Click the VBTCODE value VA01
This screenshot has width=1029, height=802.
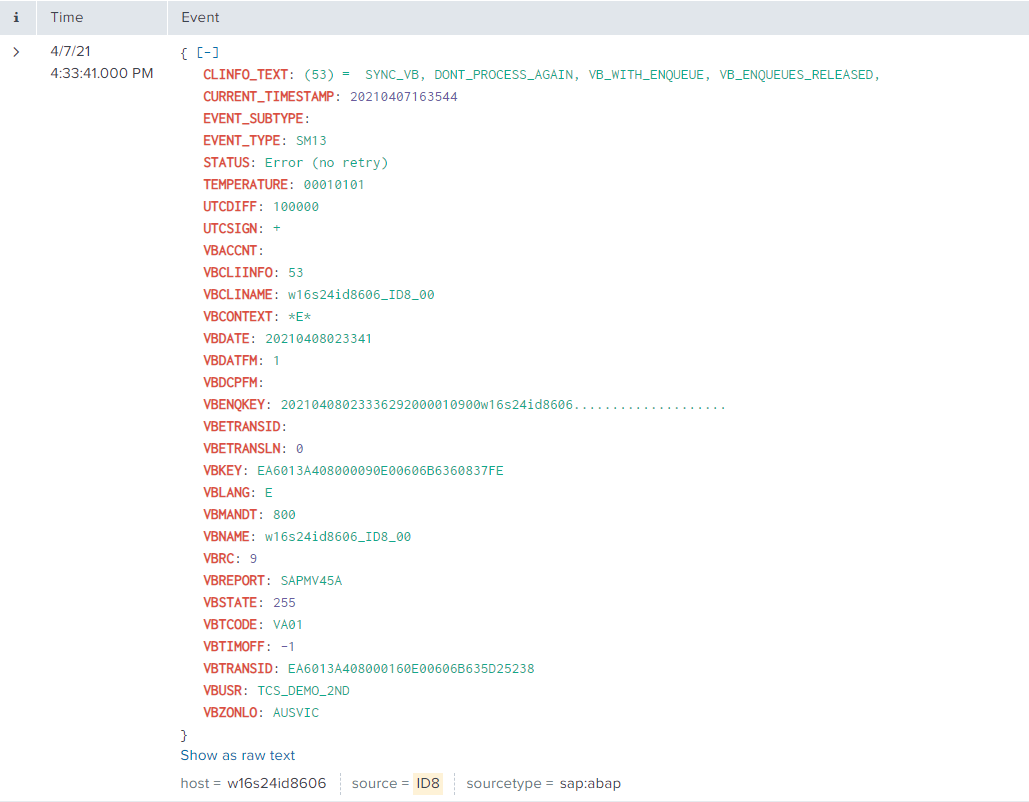(x=287, y=625)
